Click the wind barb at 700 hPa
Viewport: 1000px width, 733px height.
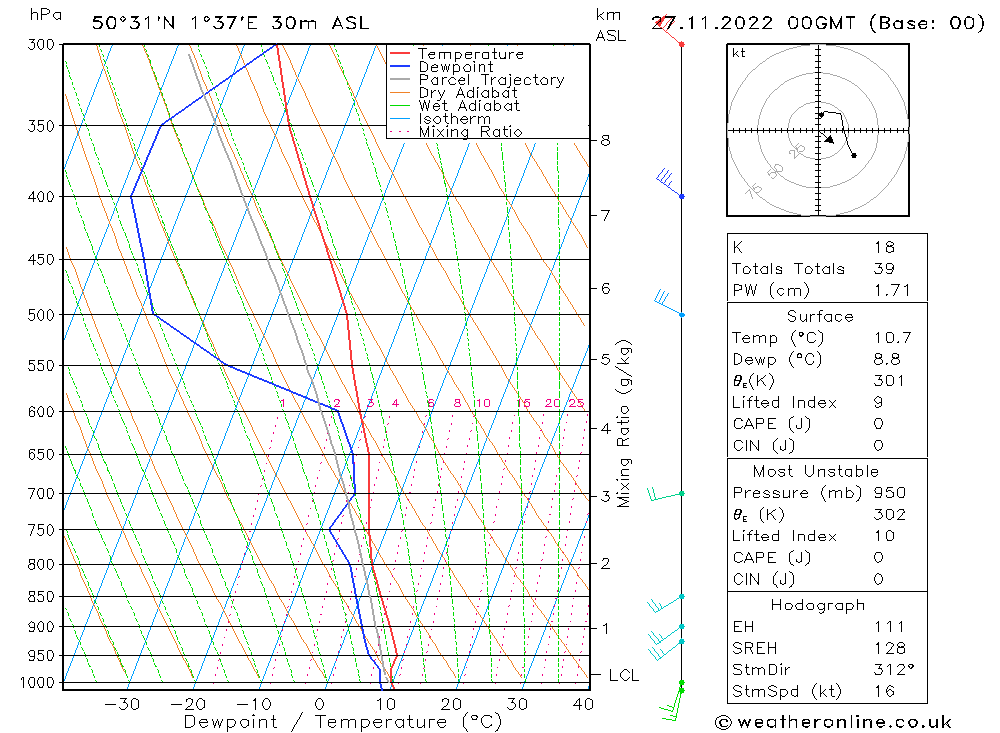[x=666, y=494]
